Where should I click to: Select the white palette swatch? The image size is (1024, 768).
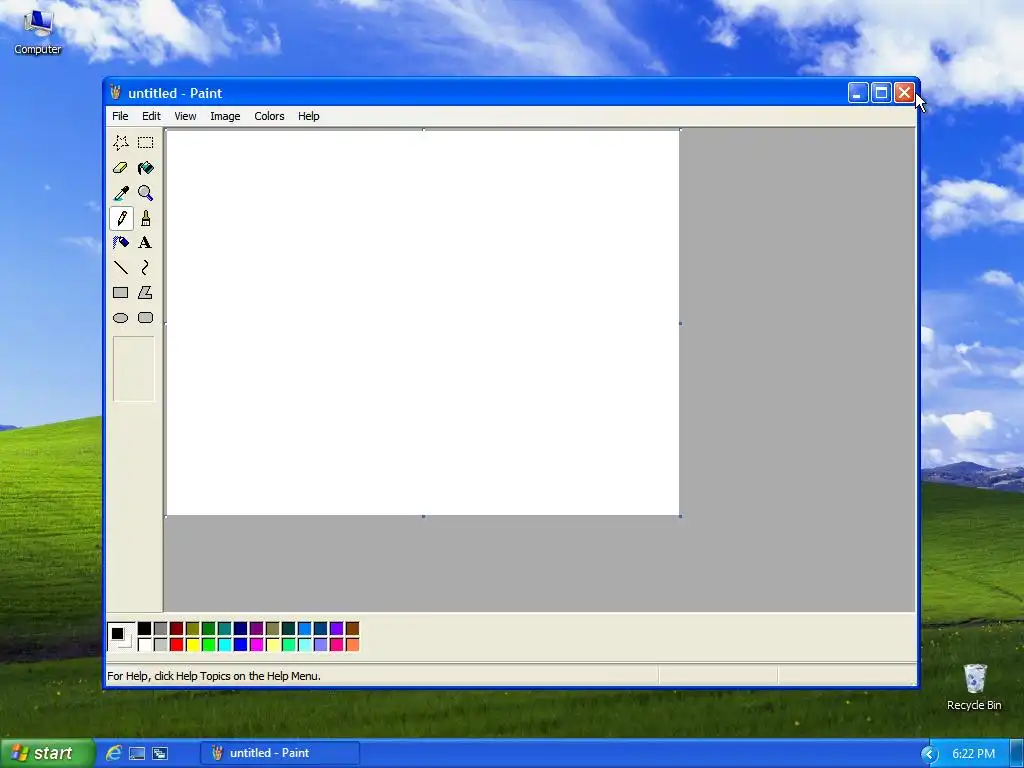[144, 645]
